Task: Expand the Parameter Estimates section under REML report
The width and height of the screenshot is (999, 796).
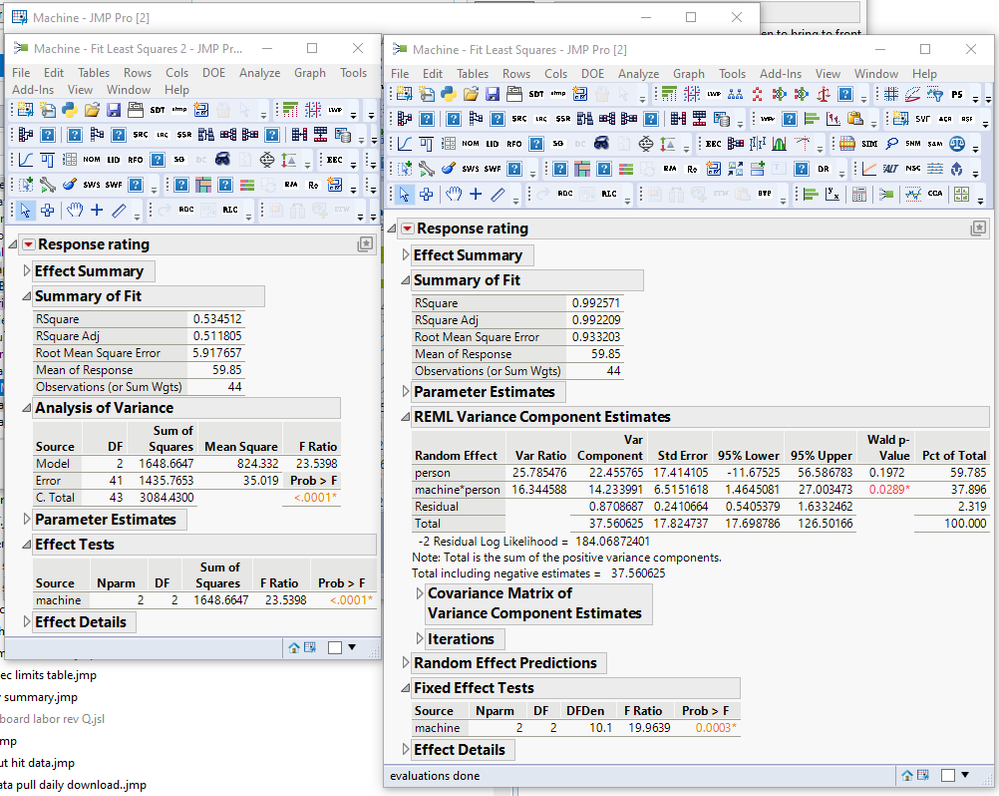Action: coord(405,392)
